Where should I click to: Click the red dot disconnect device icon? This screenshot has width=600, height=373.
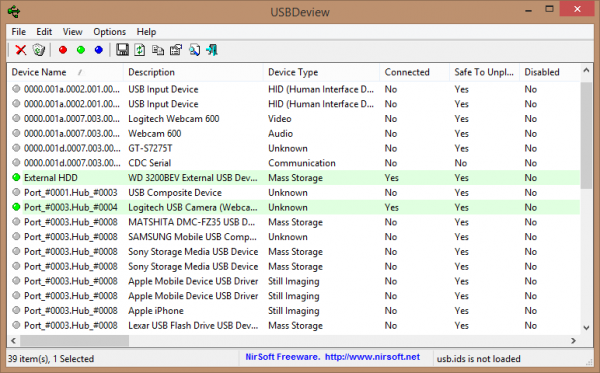[63, 50]
